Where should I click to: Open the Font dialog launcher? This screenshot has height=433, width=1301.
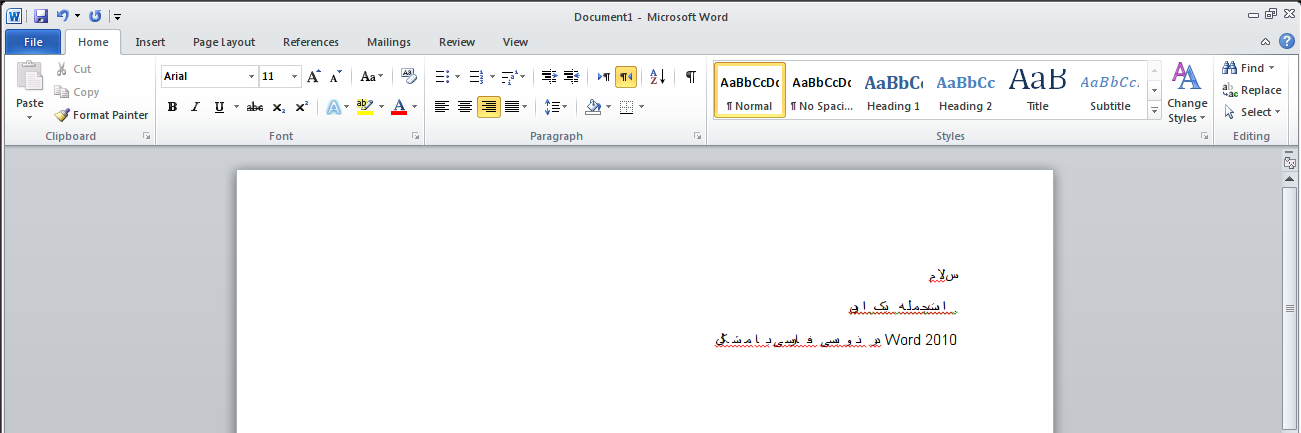point(416,136)
